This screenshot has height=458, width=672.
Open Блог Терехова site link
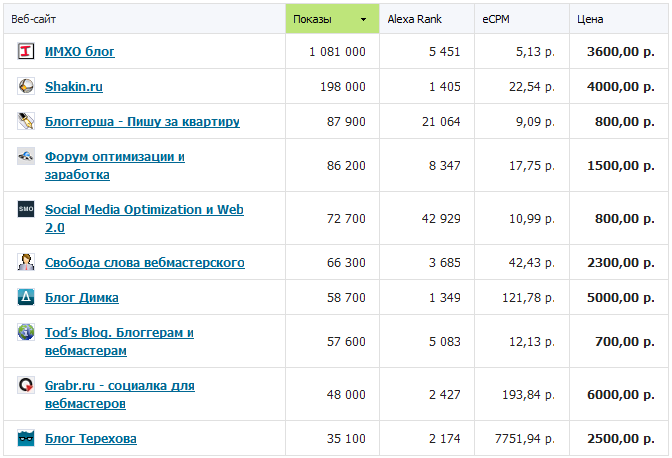[x=91, y=438]
